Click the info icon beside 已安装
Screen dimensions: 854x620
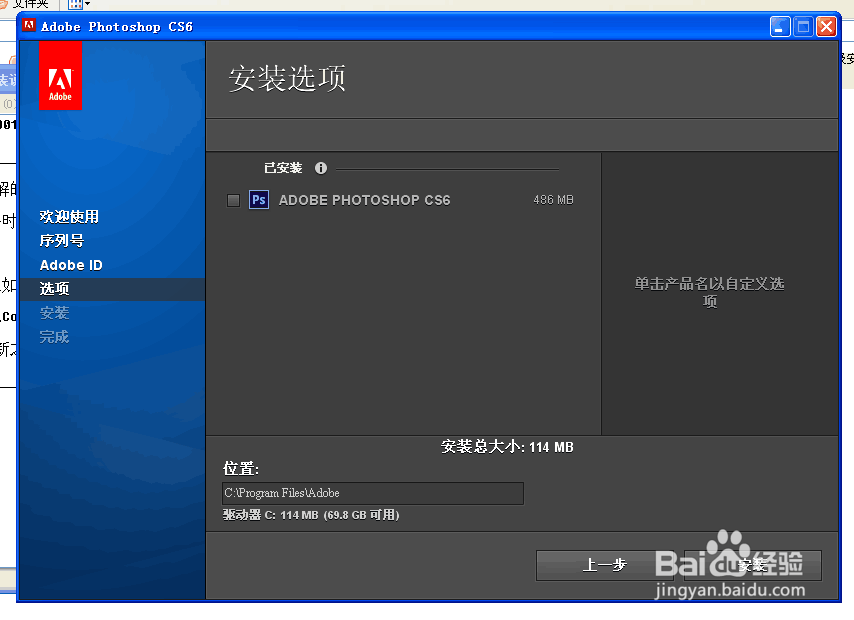tap(321, 168)
